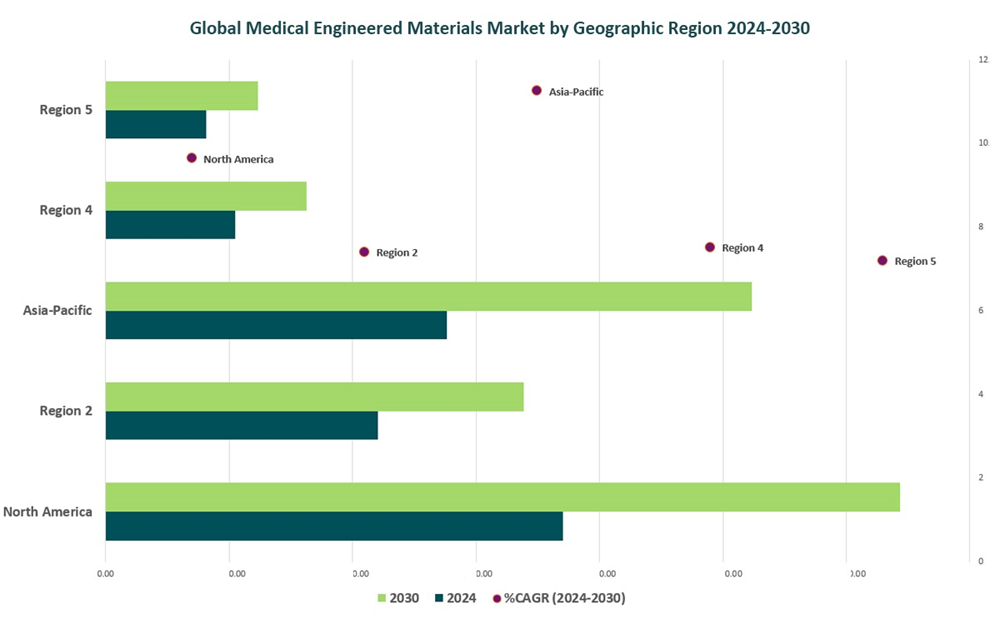Select the North America category axis label

(x=48, y=512)
